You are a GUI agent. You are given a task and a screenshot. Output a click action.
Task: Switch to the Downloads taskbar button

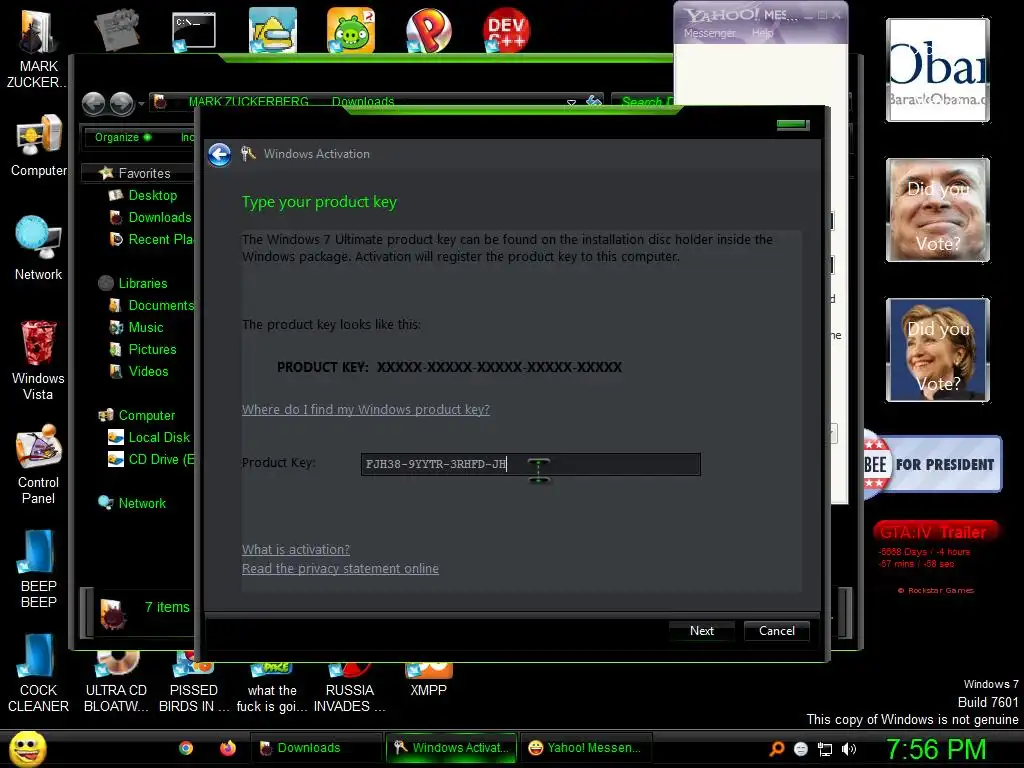[315, 748]
